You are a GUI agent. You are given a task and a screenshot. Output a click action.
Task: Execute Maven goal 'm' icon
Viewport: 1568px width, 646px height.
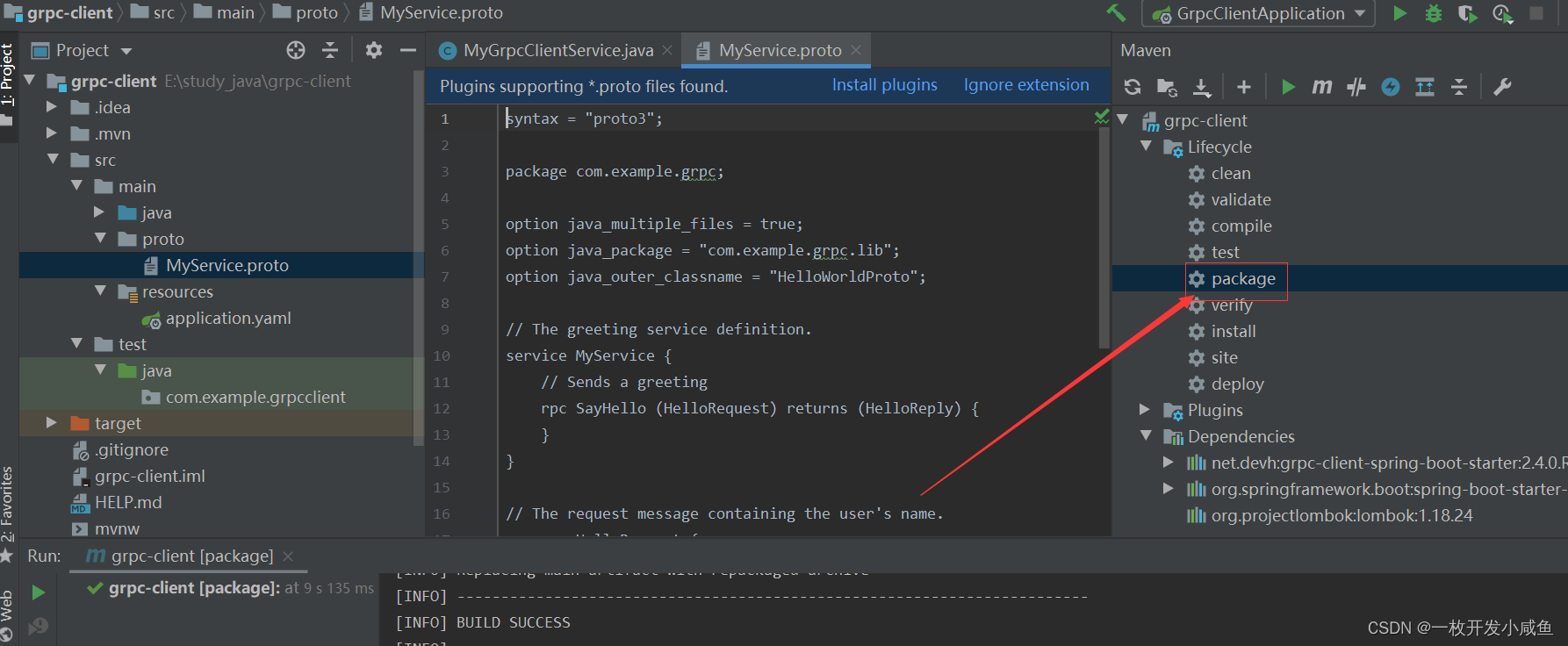1321,87
